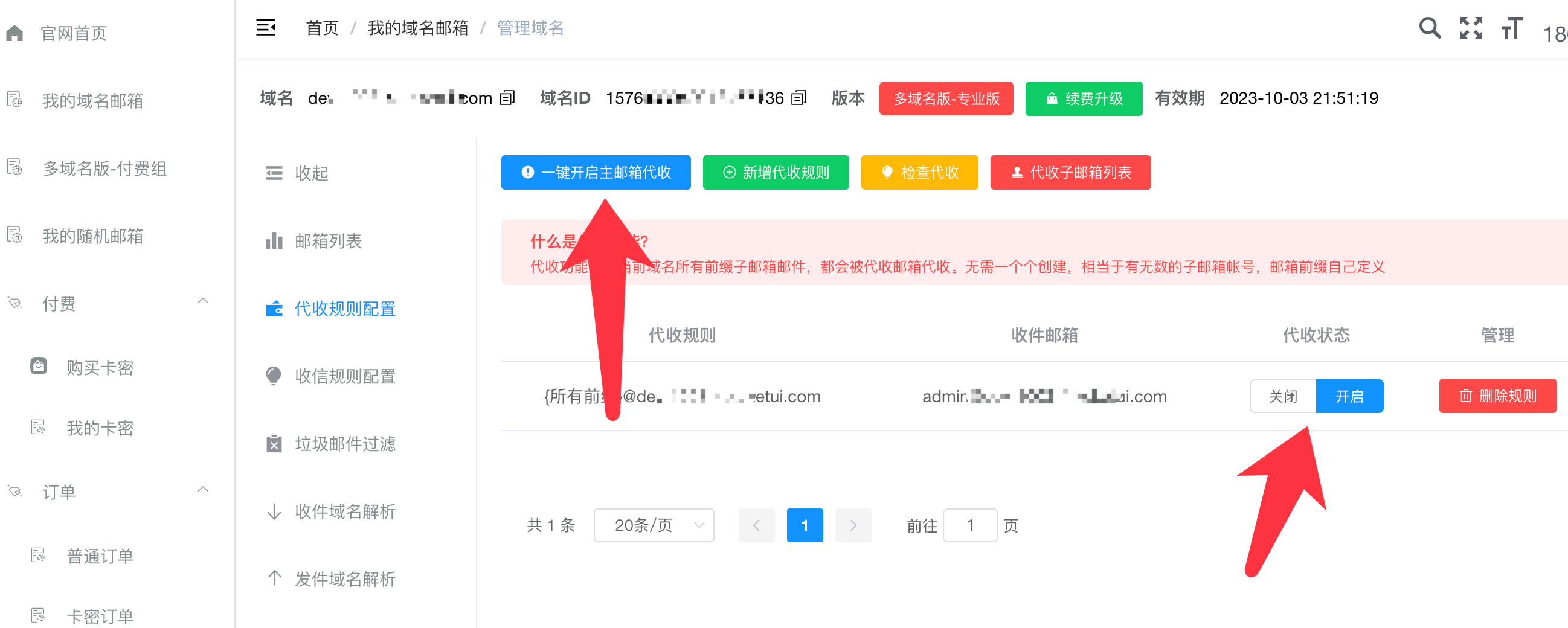Viewport: 1568px width, 628px height.
Task: Set catch-all status to 开启
Action: 1349,396
